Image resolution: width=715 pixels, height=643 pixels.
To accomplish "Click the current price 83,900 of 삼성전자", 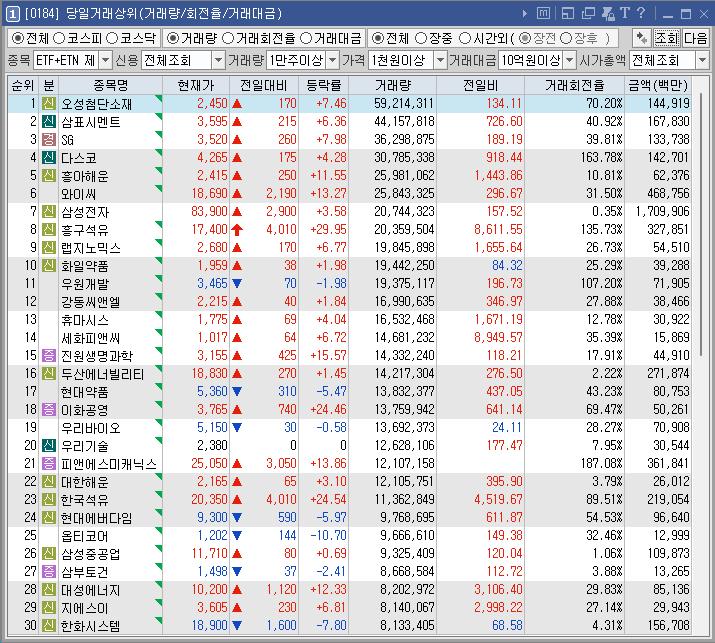I will [209, 212].
